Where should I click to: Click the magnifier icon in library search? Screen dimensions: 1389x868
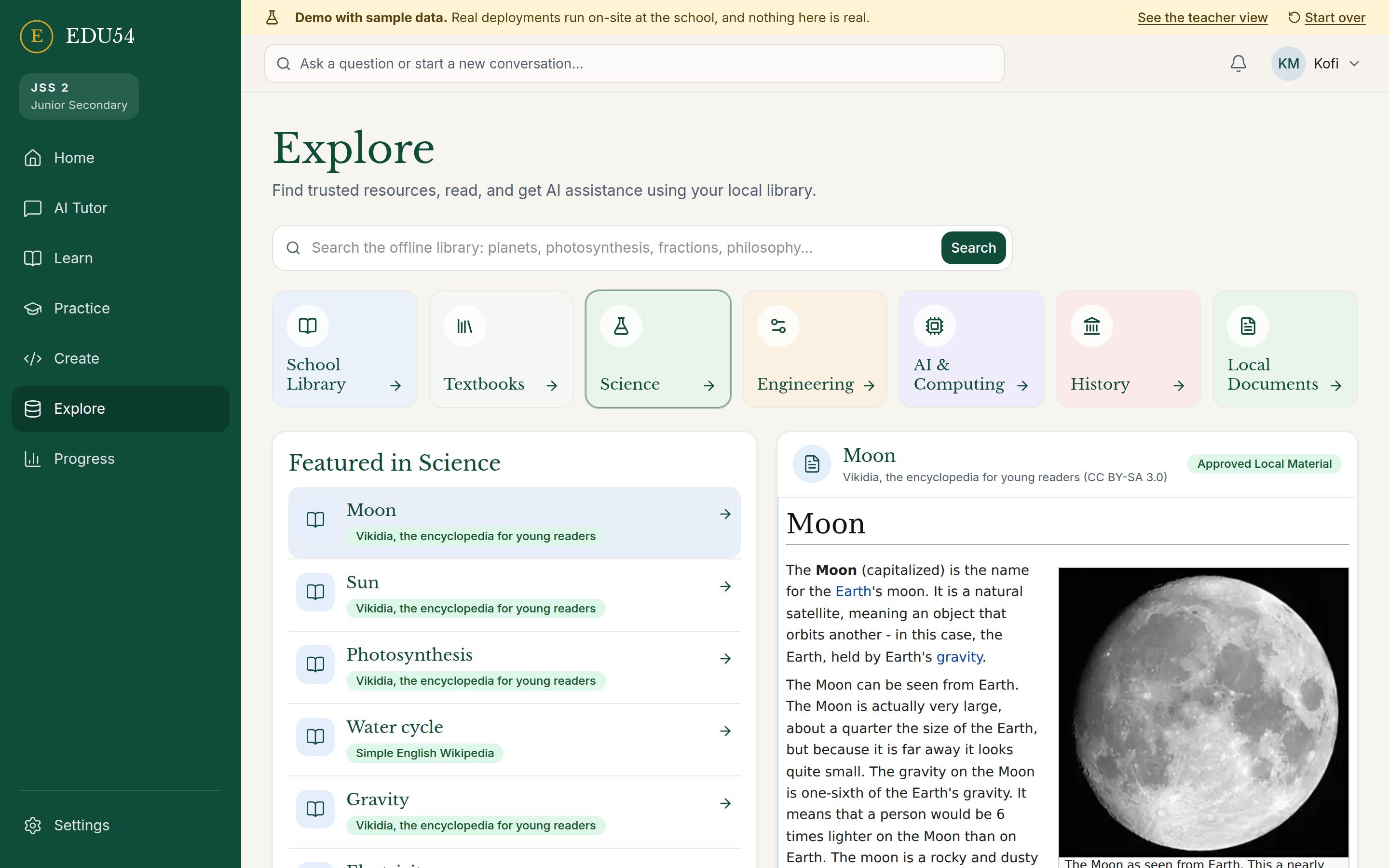pyautogui.click(x=293, y=248)
